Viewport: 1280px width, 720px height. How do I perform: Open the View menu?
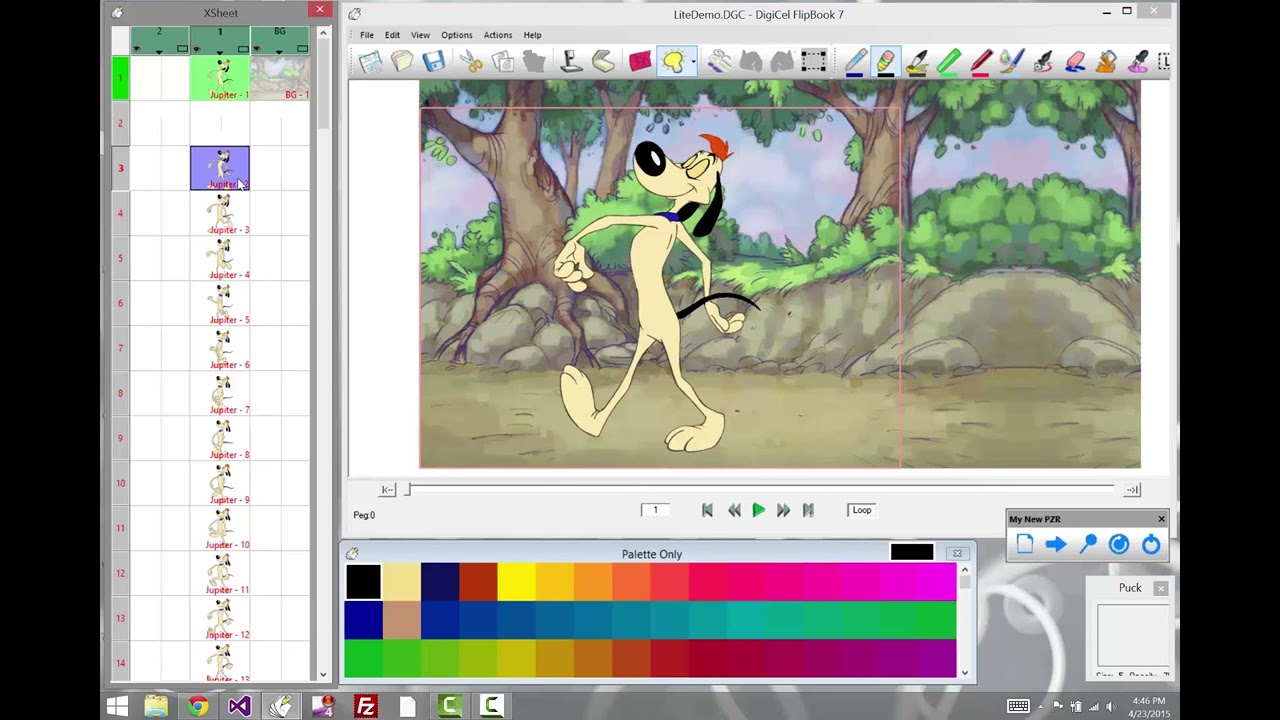[x=420, y=35]
